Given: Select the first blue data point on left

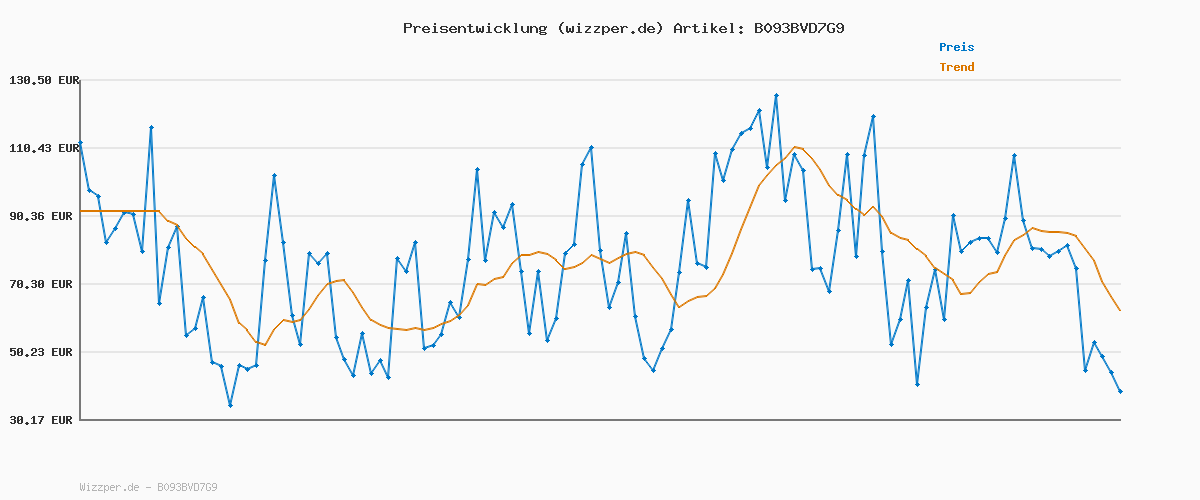Looking at the screenshot, I should 80,142.
